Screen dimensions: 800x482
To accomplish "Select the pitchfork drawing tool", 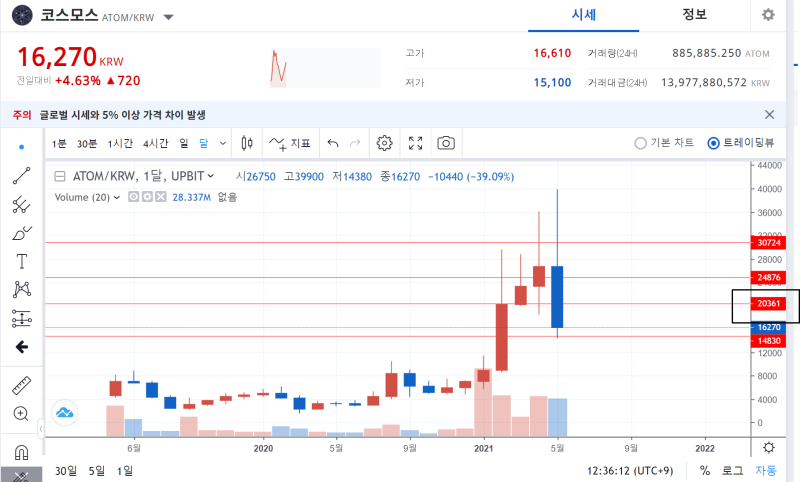I will point(21,205).
